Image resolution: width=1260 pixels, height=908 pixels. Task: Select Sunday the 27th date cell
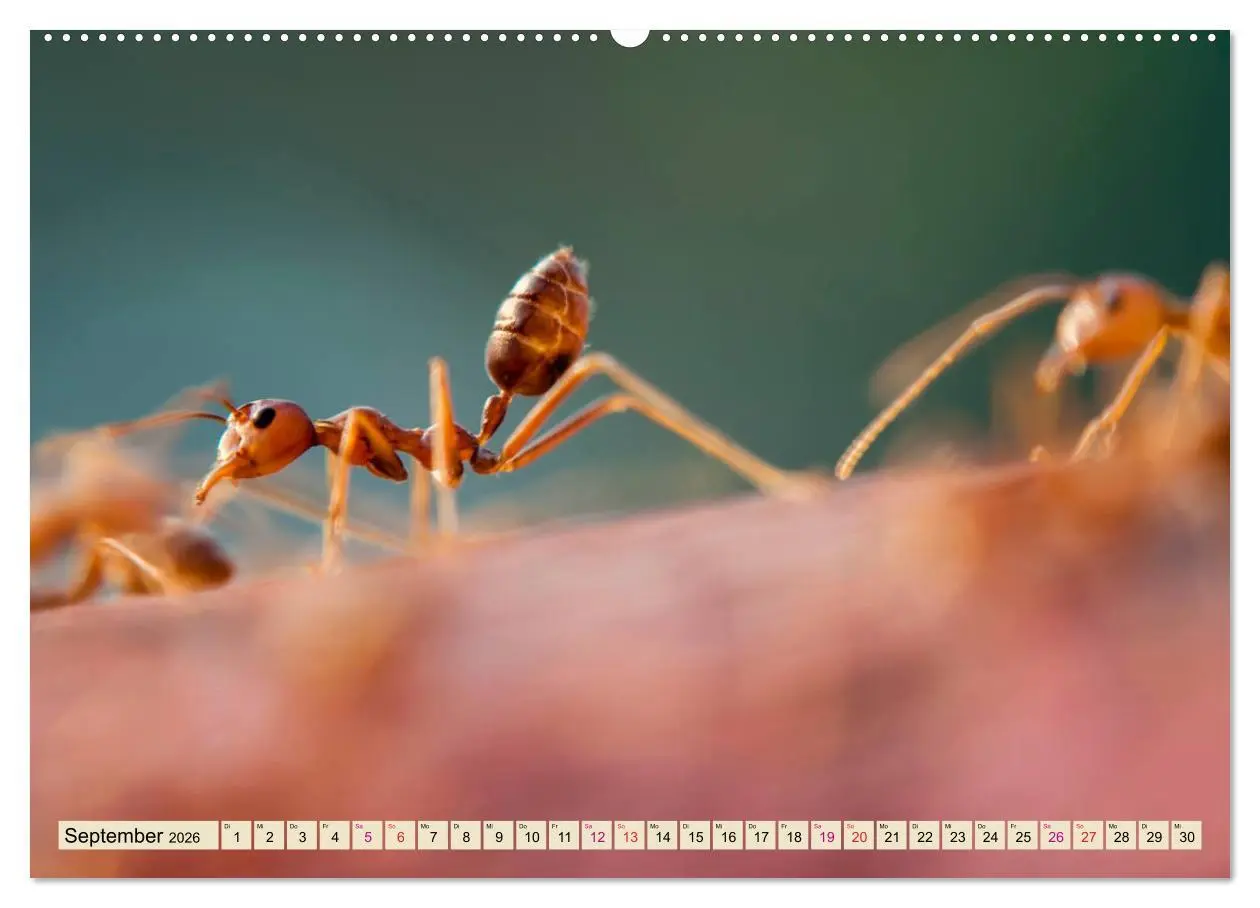tap(1088, 836)
